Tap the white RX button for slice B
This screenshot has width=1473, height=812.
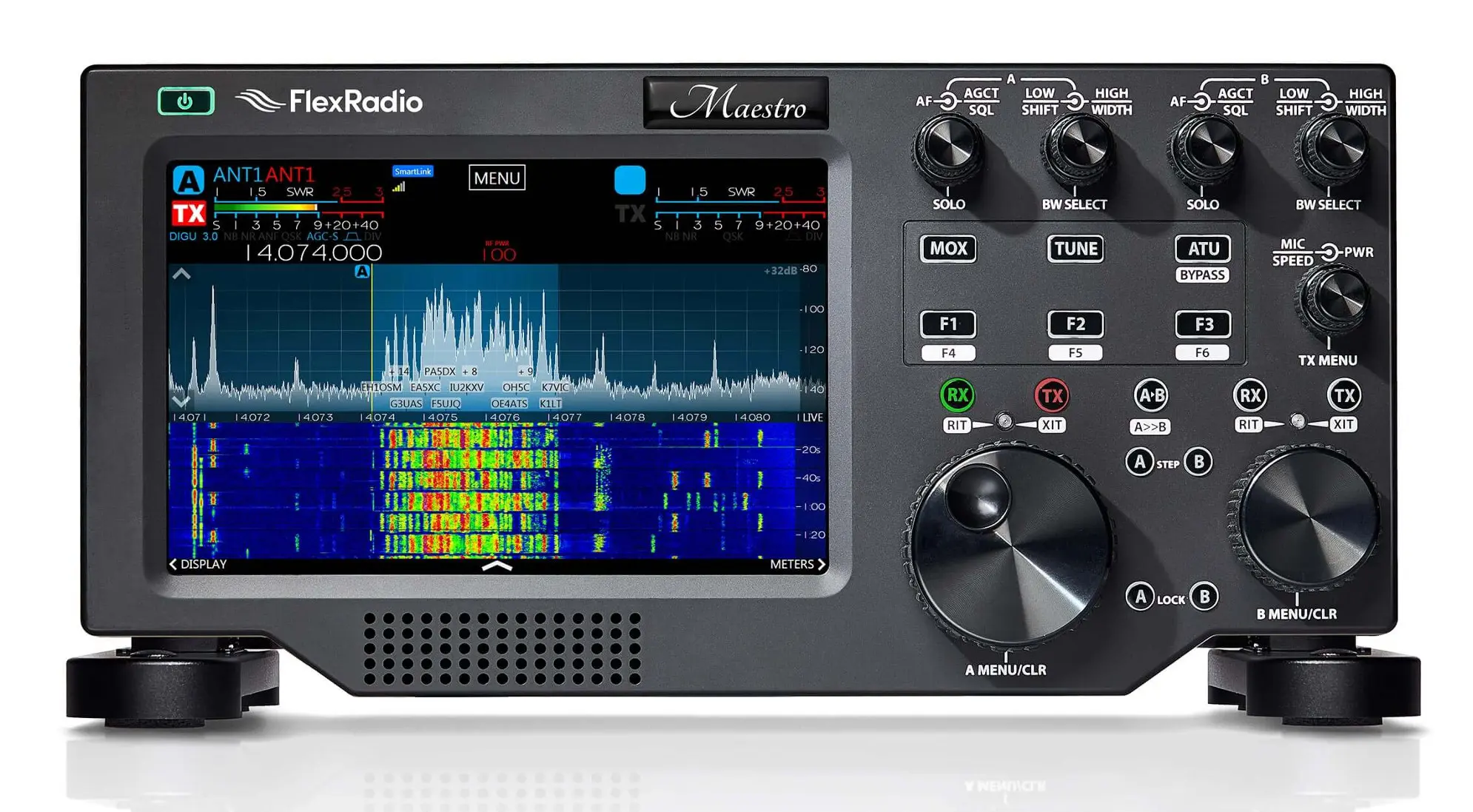click(x=1249, y=395)
